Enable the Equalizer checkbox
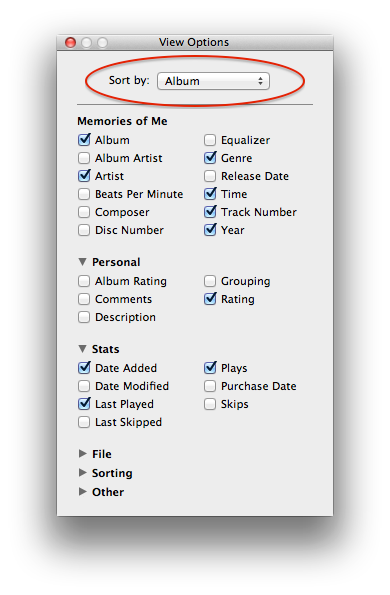This screenshot has height=595, width=390. (210, 140)
